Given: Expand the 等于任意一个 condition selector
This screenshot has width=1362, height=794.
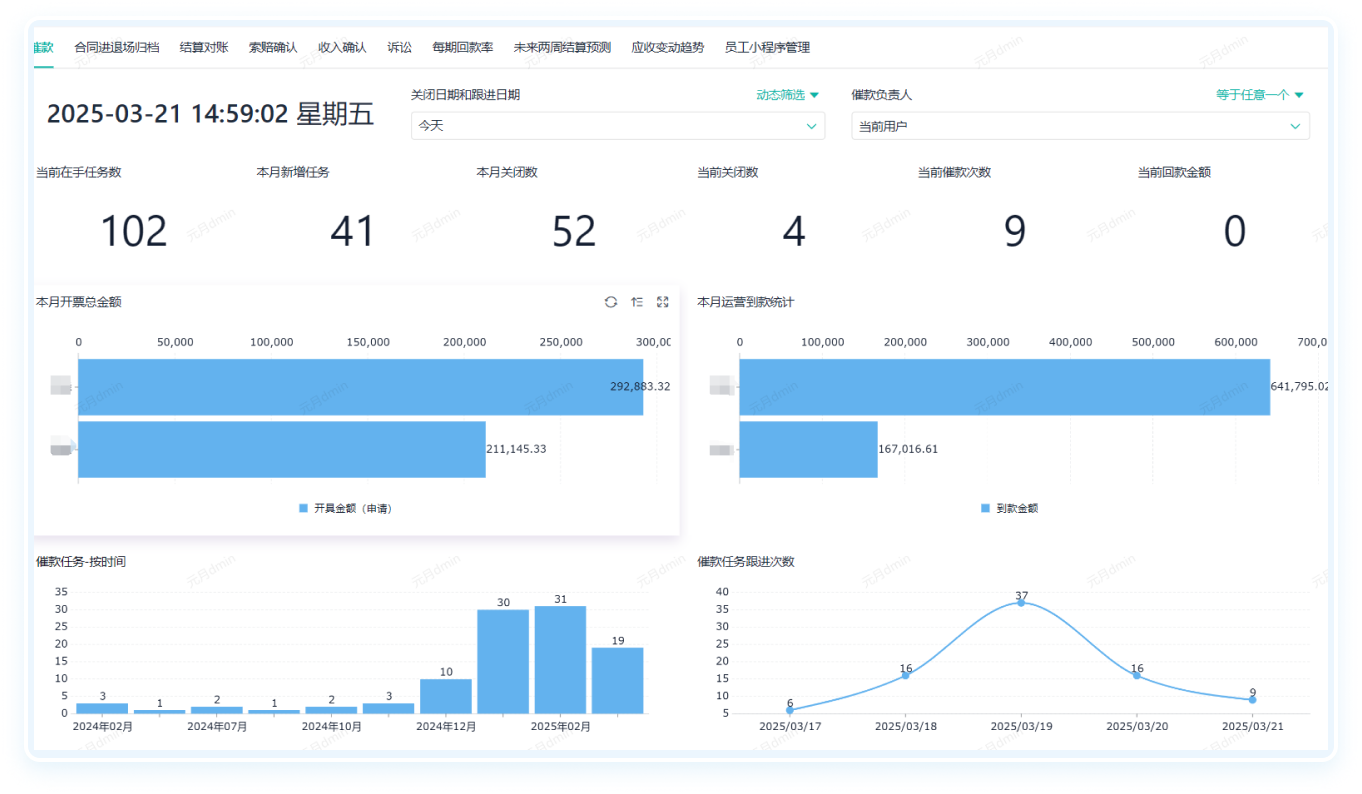Looking at the screenshot, I should tap(1259, 95).
